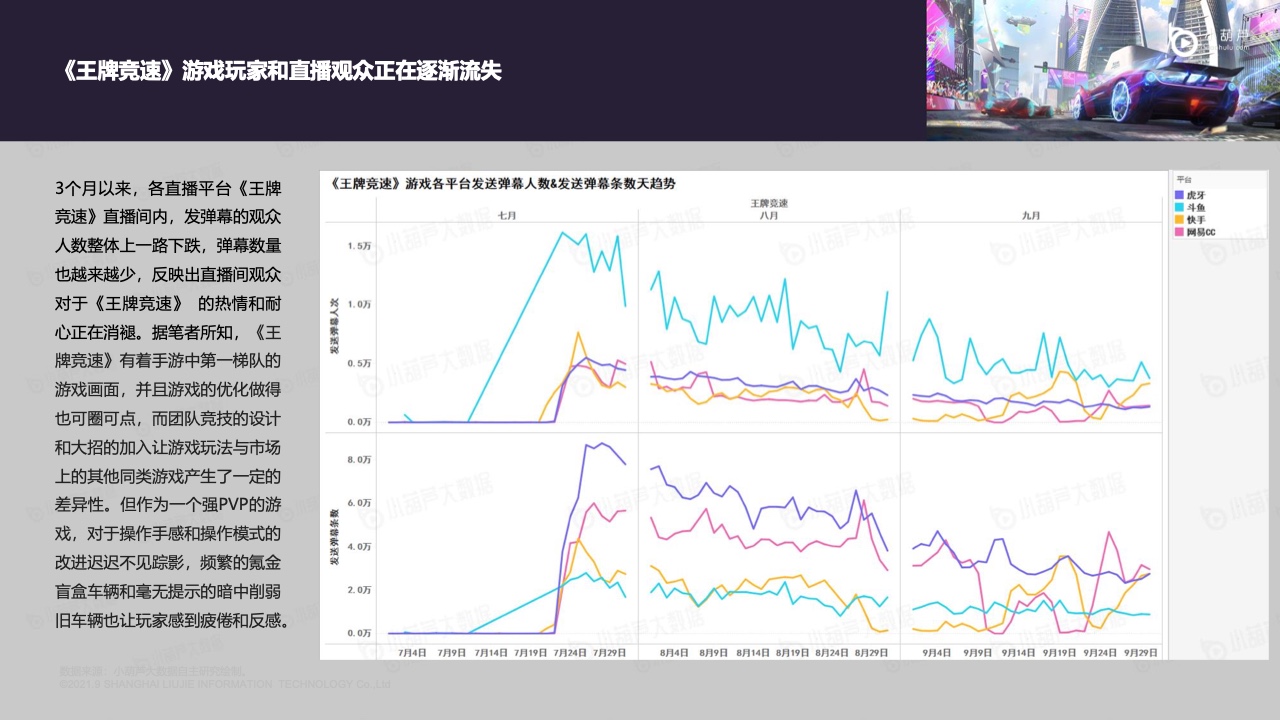Click the 8月19日 date axis label
Screen dimensions: 1280x720
point(793,652)
